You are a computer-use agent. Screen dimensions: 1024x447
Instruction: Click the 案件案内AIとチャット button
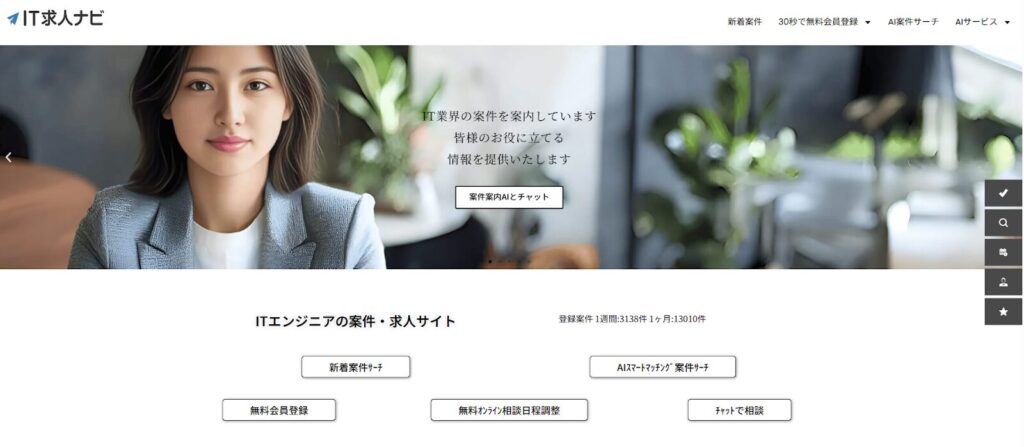pos(509,197)
